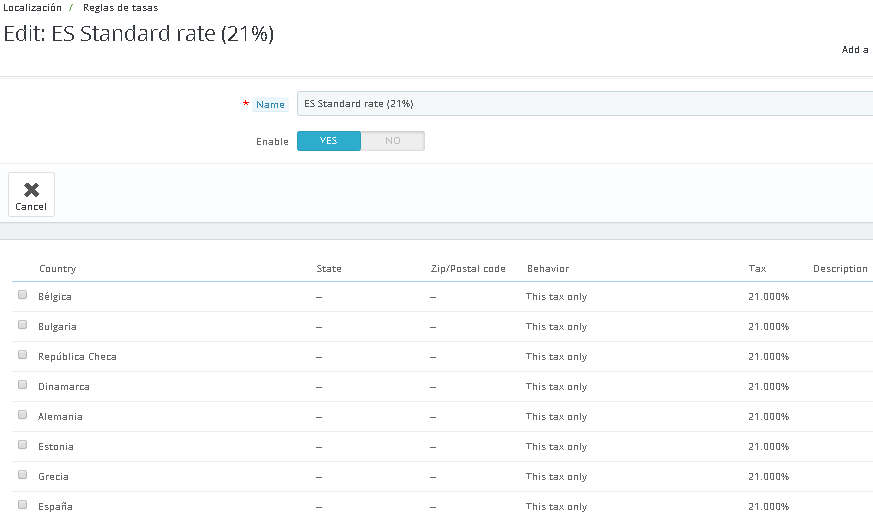Tick the República Checa checkbox
This screenshot has height=519, width=873.
coord(23,355)
